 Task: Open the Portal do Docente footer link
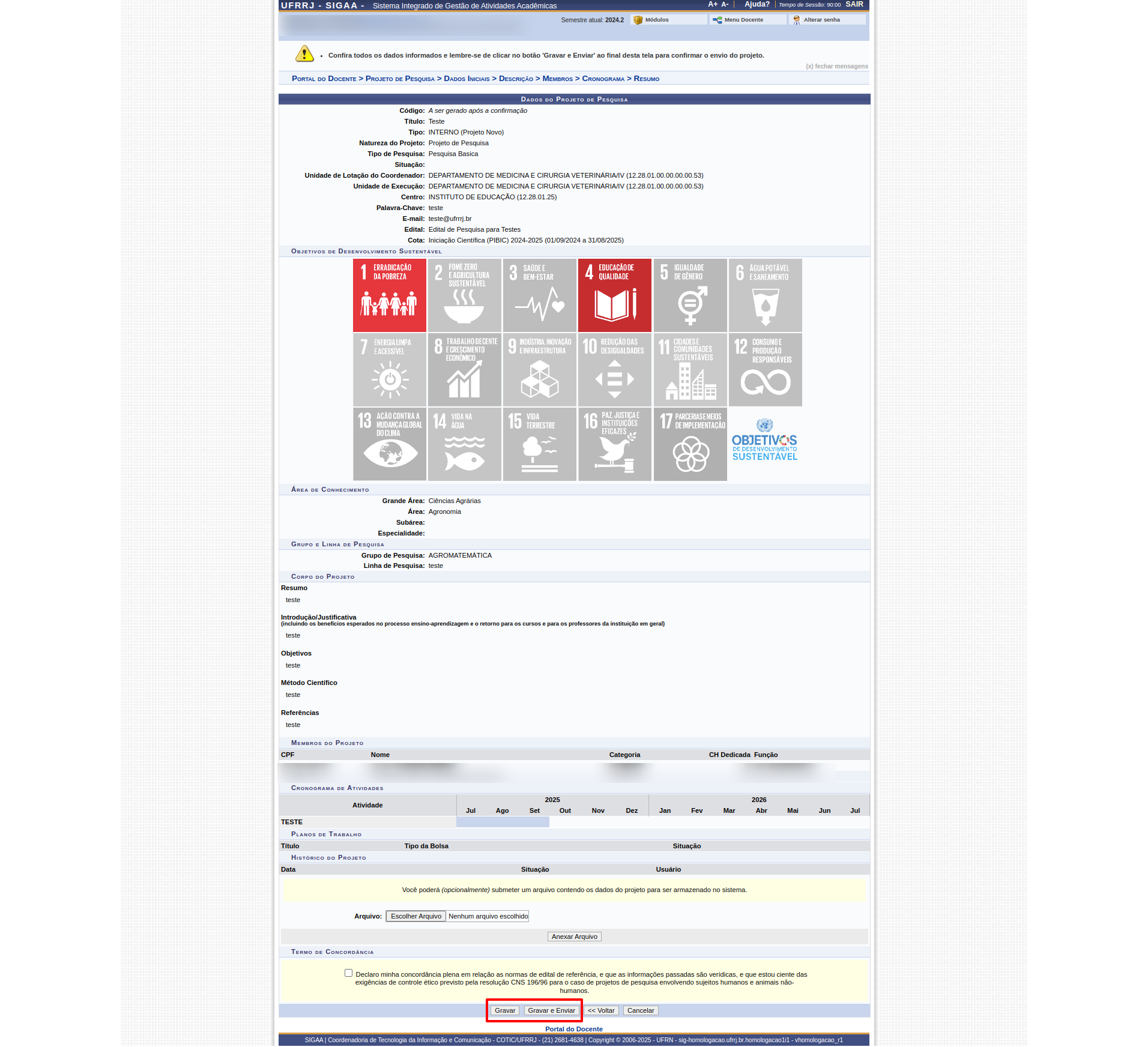pyautogui.click(x=573, y=1029)
